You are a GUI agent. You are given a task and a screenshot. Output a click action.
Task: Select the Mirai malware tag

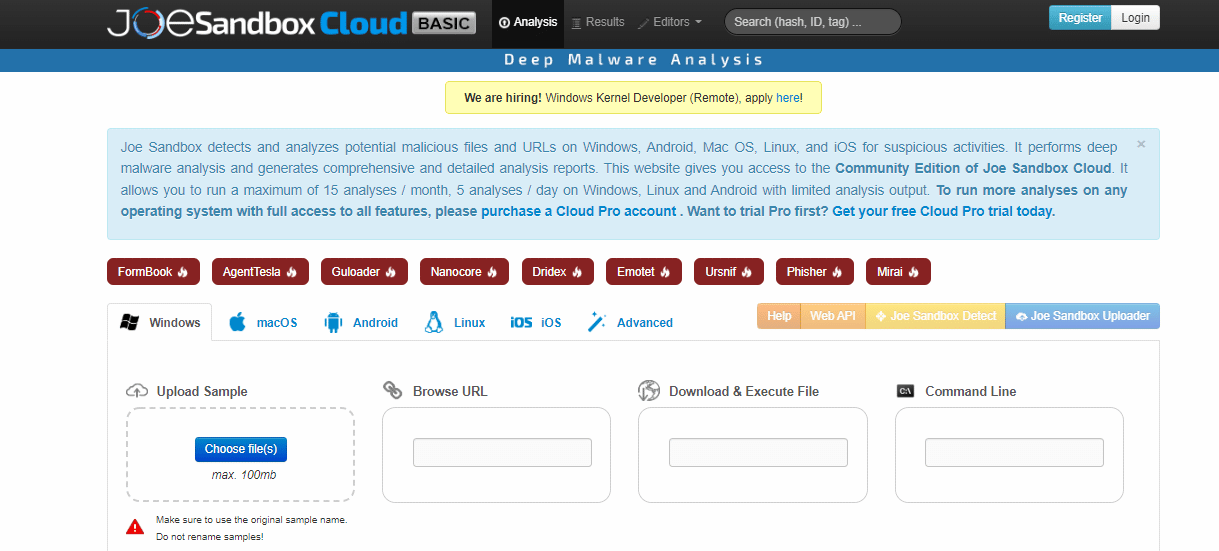898,272
